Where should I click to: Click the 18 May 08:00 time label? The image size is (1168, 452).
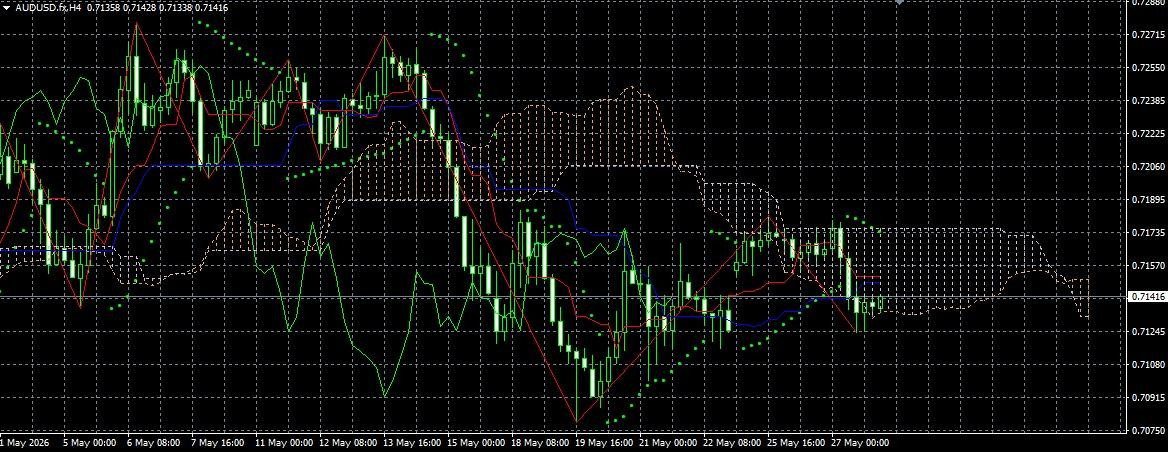540,442
